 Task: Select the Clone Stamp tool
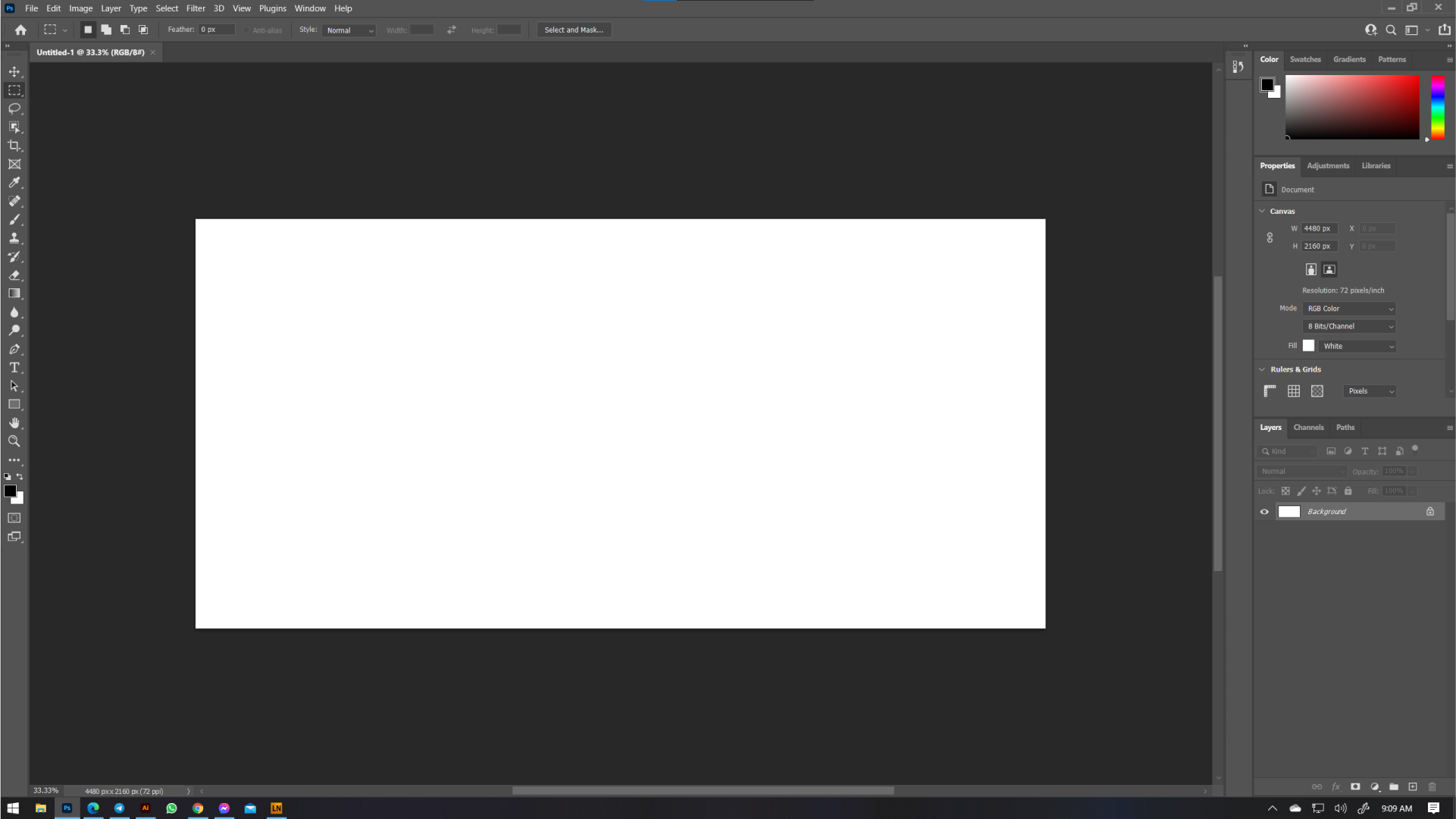coord(14,237)
